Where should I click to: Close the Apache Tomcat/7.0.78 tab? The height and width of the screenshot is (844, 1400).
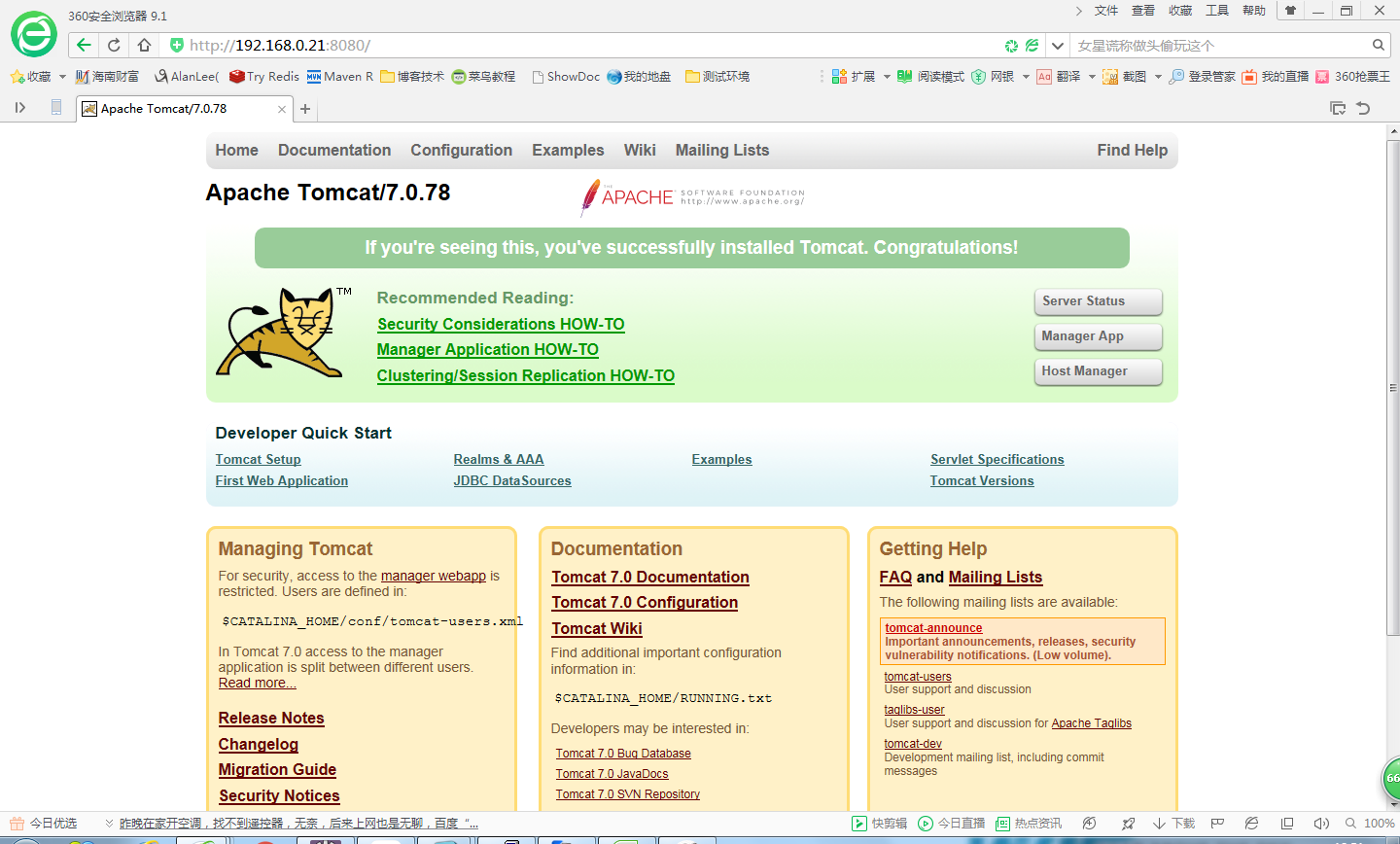pyautogui.click(x=282, y=109)
